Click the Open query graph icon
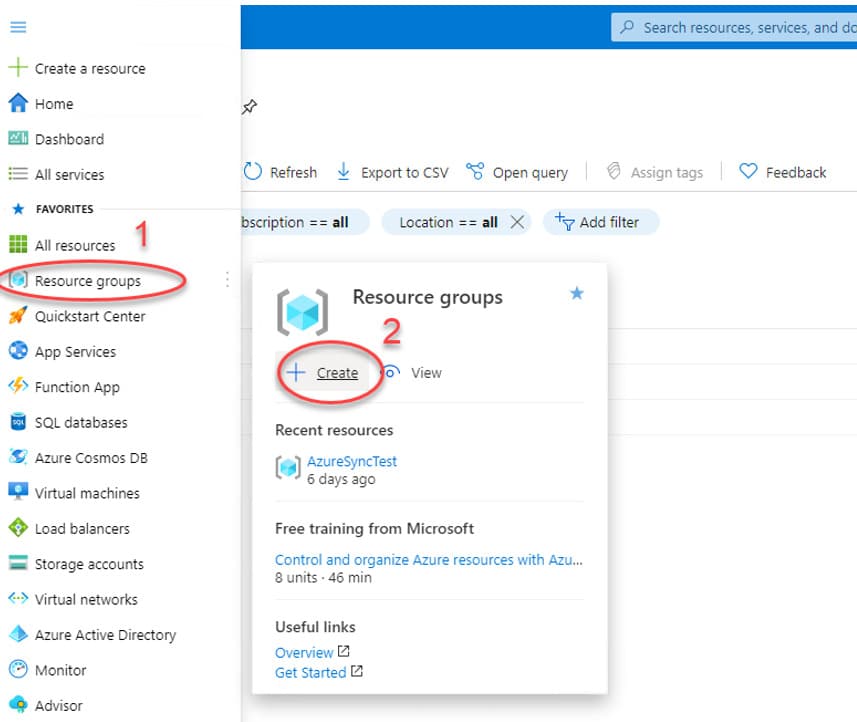Image resolution: width=857 pixels, height=722 pixels. coord(475,172)
